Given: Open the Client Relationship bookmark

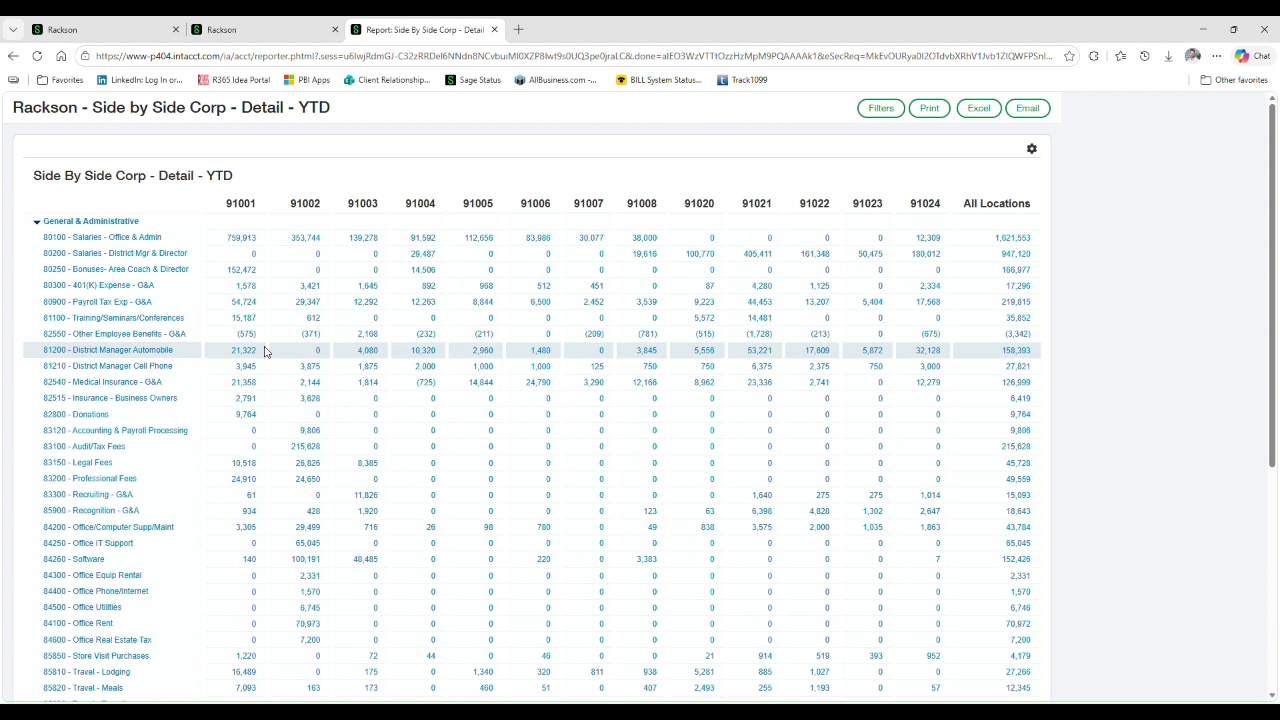Looking at the screenshot, I should coord(387,80).
